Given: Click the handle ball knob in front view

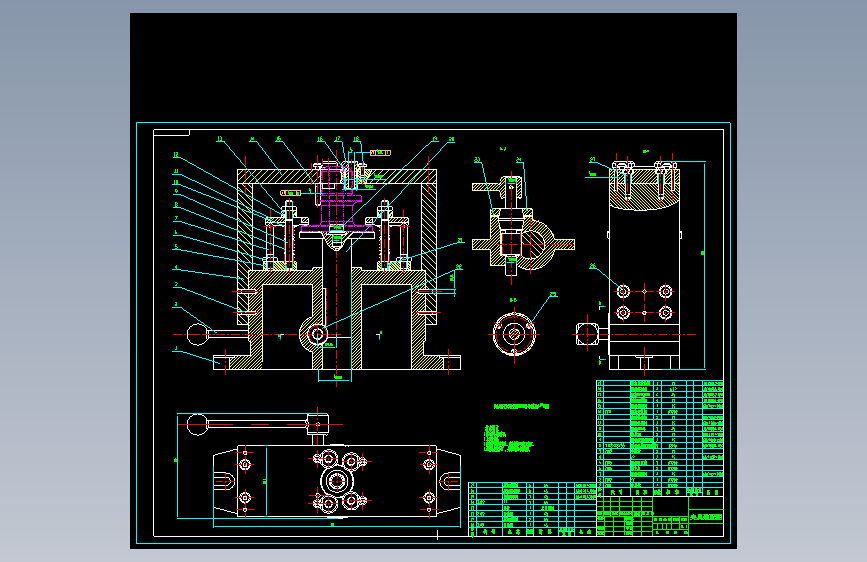Looking at the screenshot, I should (197, 335).
